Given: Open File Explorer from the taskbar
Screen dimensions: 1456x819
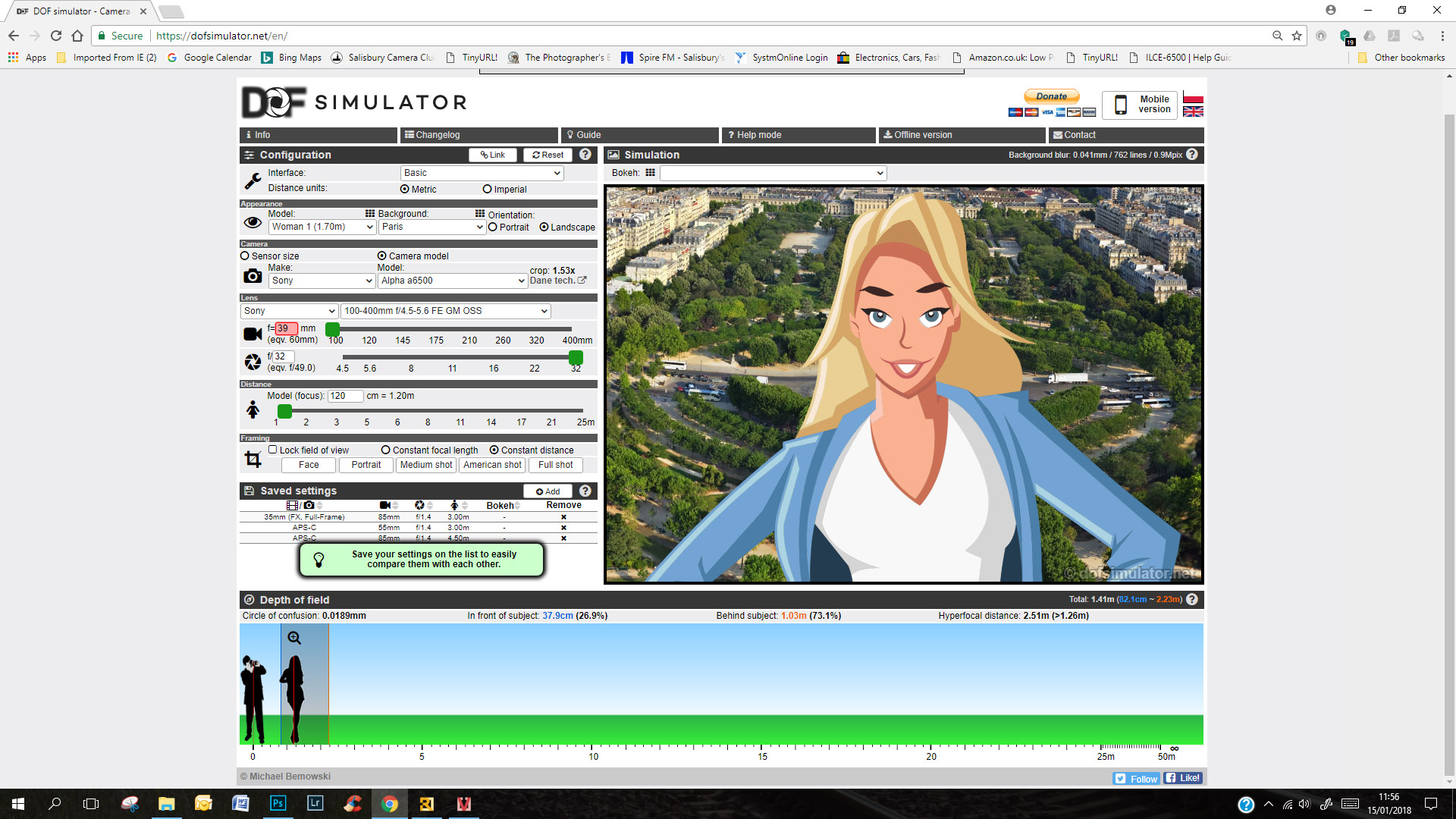Looking at the screenshot, I should [167, 804].
